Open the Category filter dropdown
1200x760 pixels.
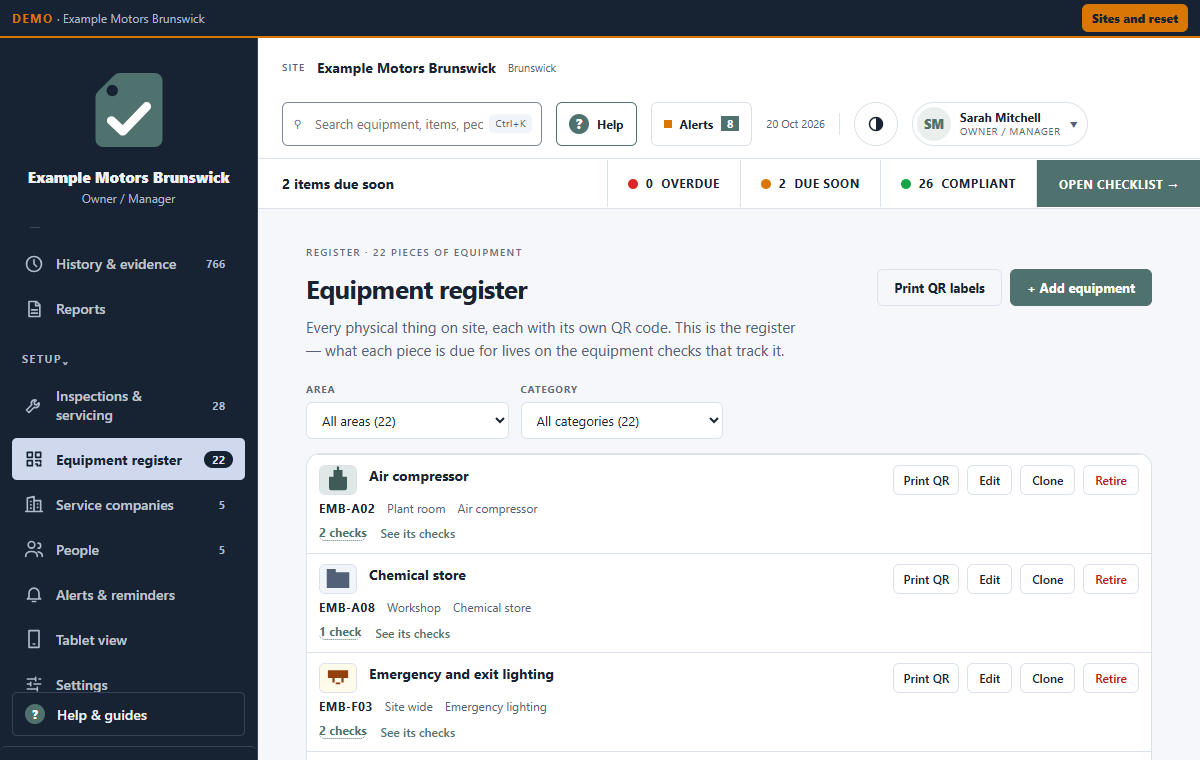coord(622,421)
